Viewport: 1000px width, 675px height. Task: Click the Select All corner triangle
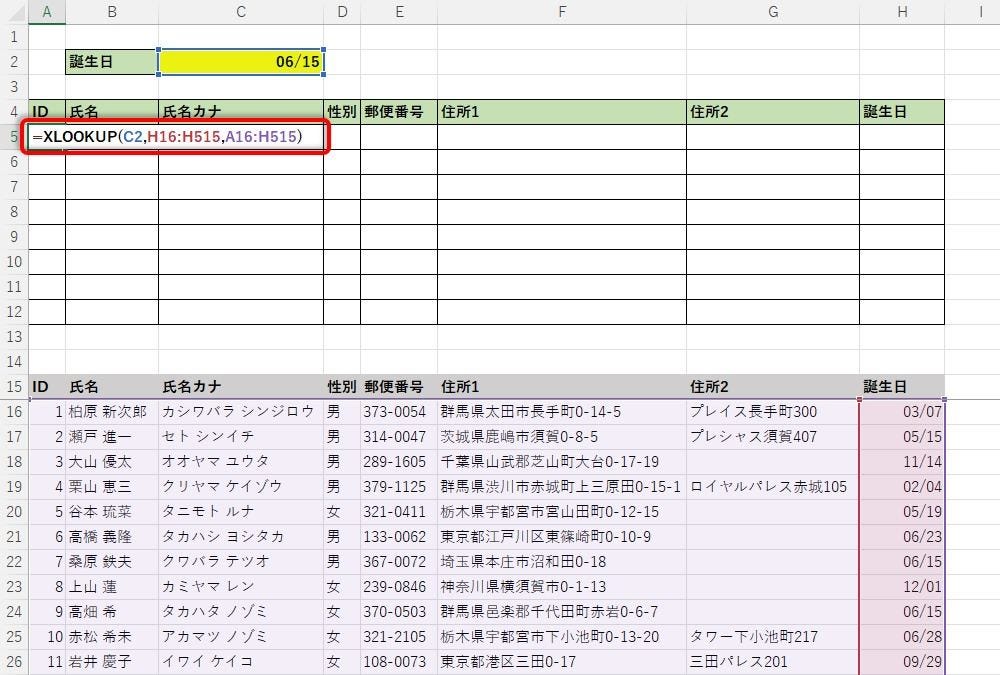pyautogui.click(x=14, y=12)
